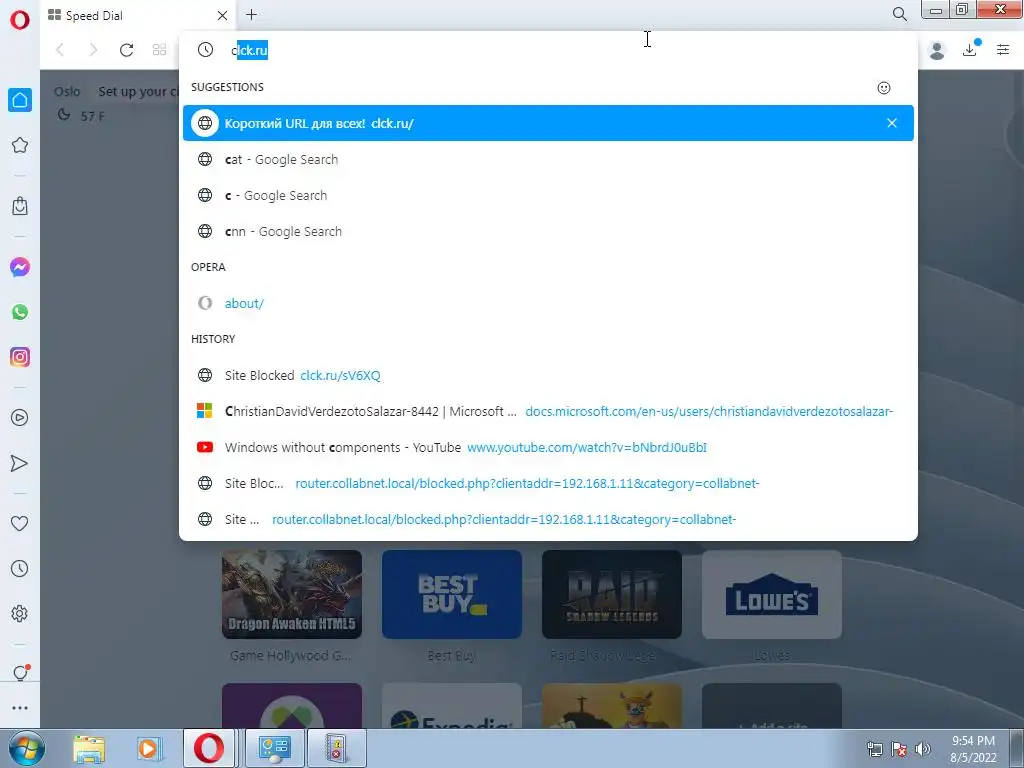Remove the clck.ru suggestion with the X

(x=891, y=123)
